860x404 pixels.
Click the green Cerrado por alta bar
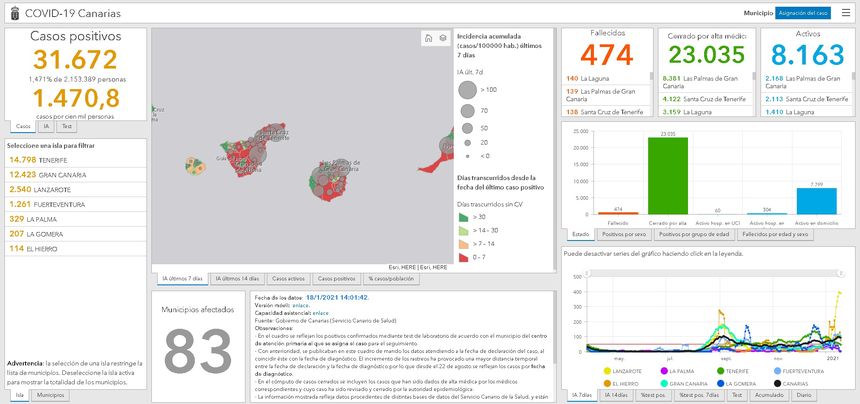click(x=668, y=175)
